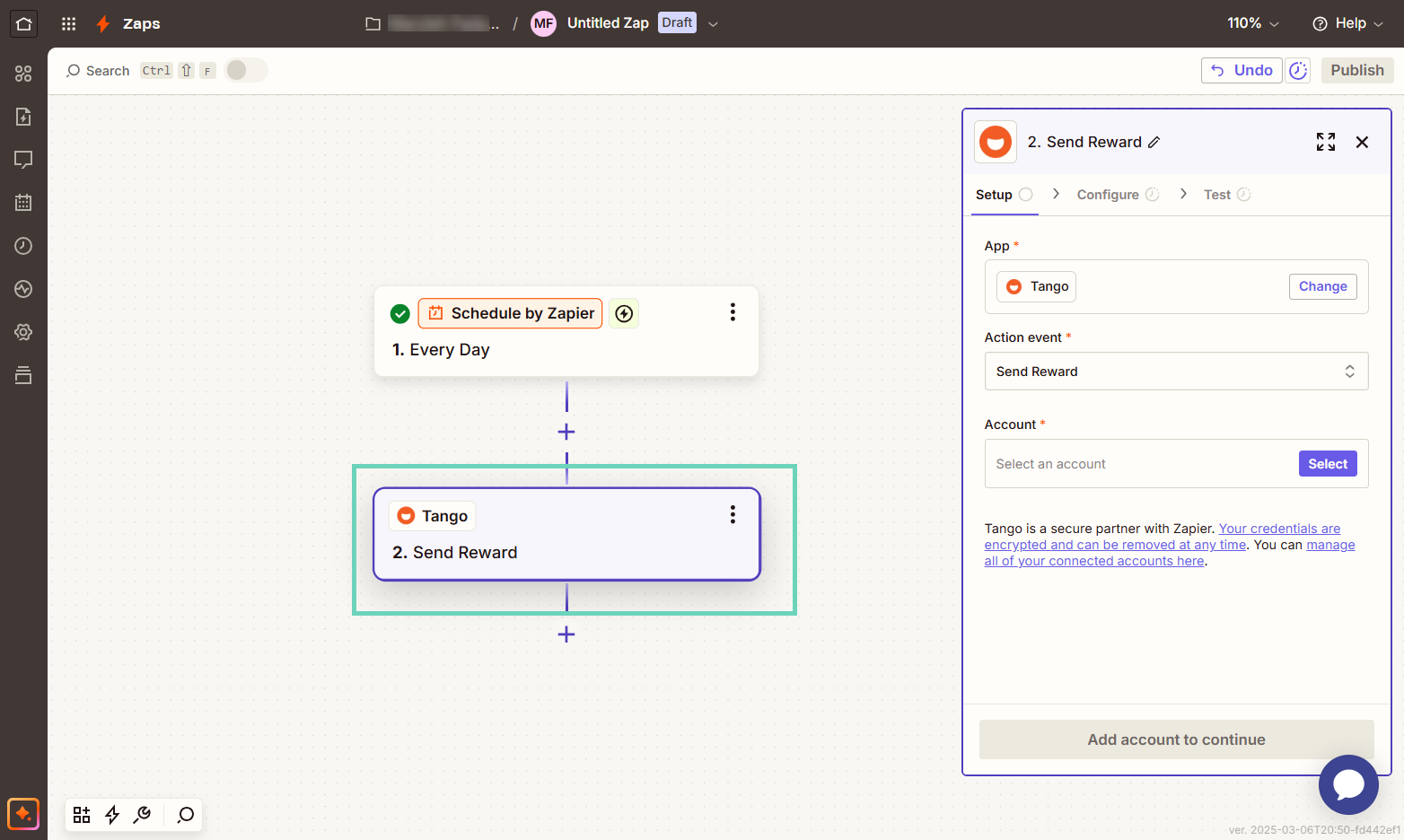
Task: Click the Untitled Zap title
Action: [608, 23]
